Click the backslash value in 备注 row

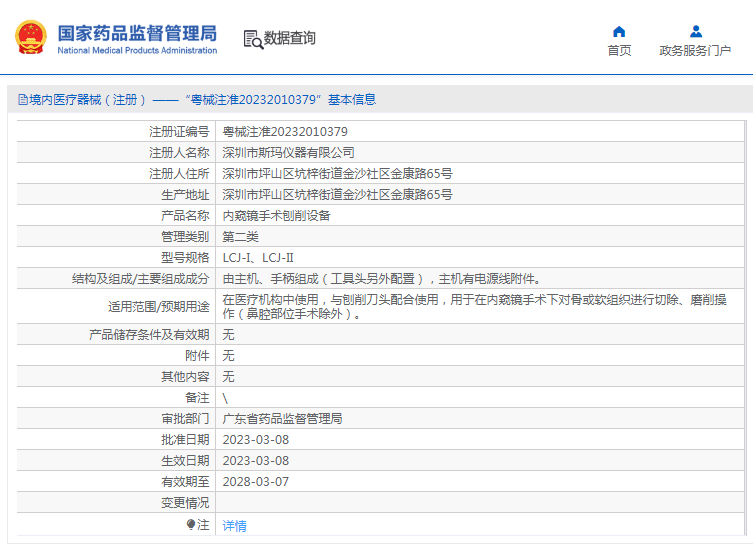tap(225, 398)
